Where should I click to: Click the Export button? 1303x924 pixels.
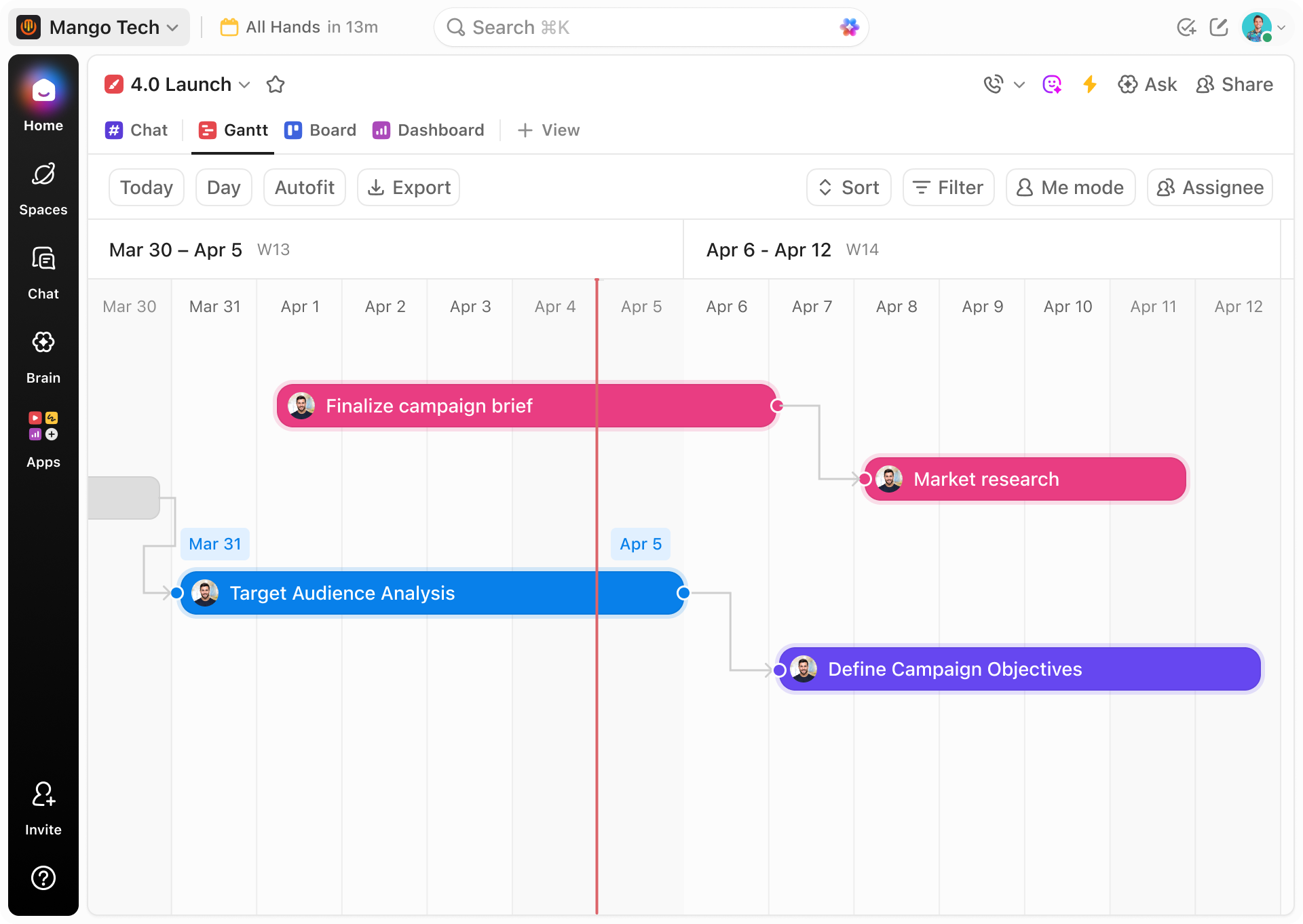(408, 187)
